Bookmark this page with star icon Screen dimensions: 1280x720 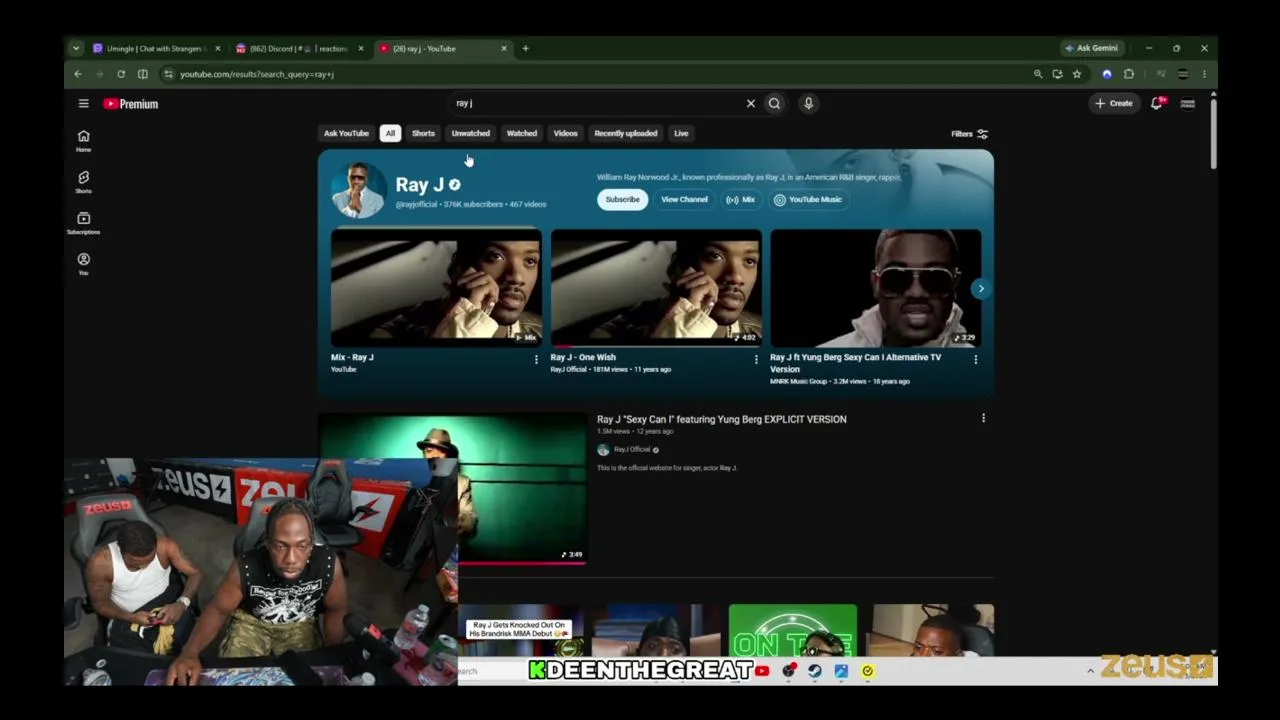1077,74
